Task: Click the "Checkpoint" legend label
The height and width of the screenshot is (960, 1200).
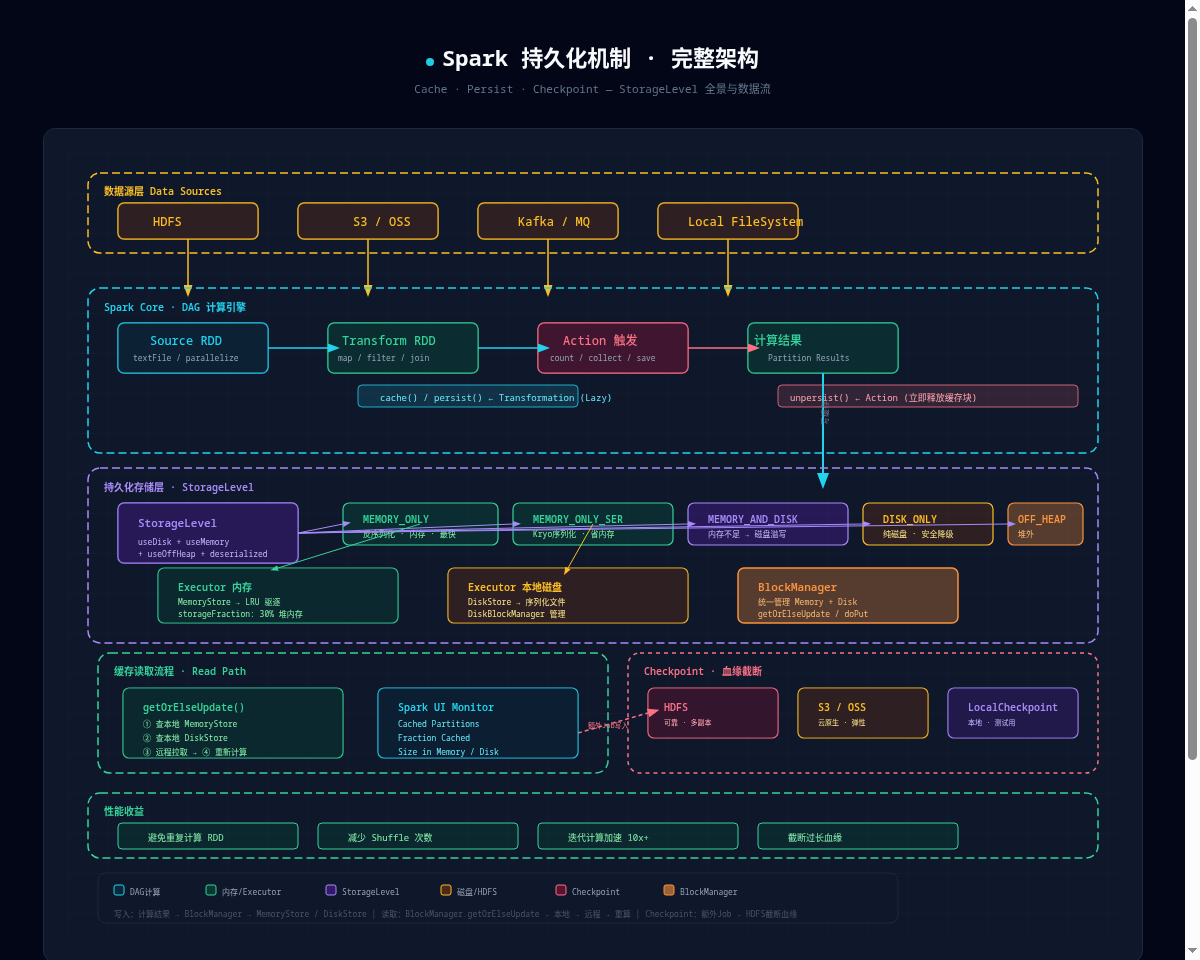Action: [x=596, y=892]
